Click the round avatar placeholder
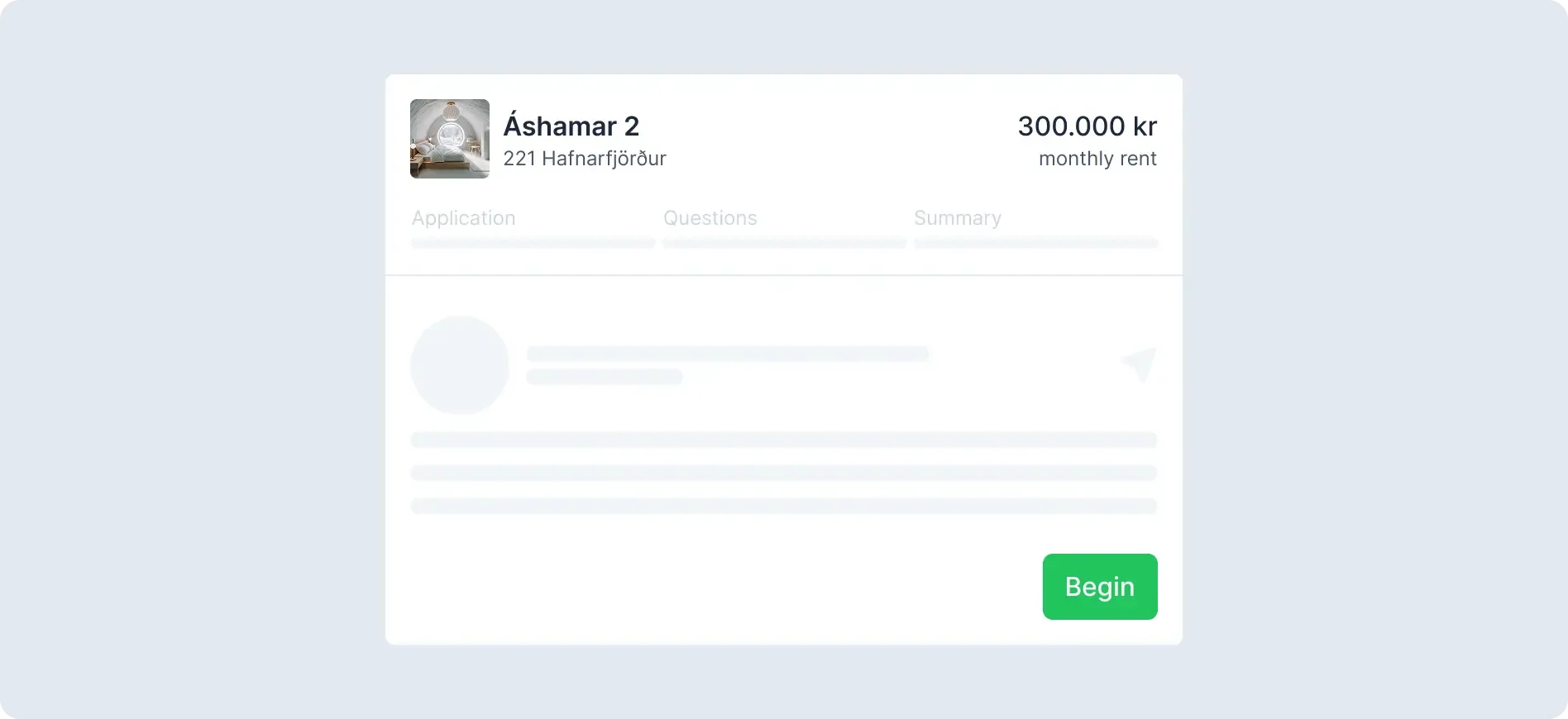The height and width of the screenshot is (719, 1568). coord(459,364)
